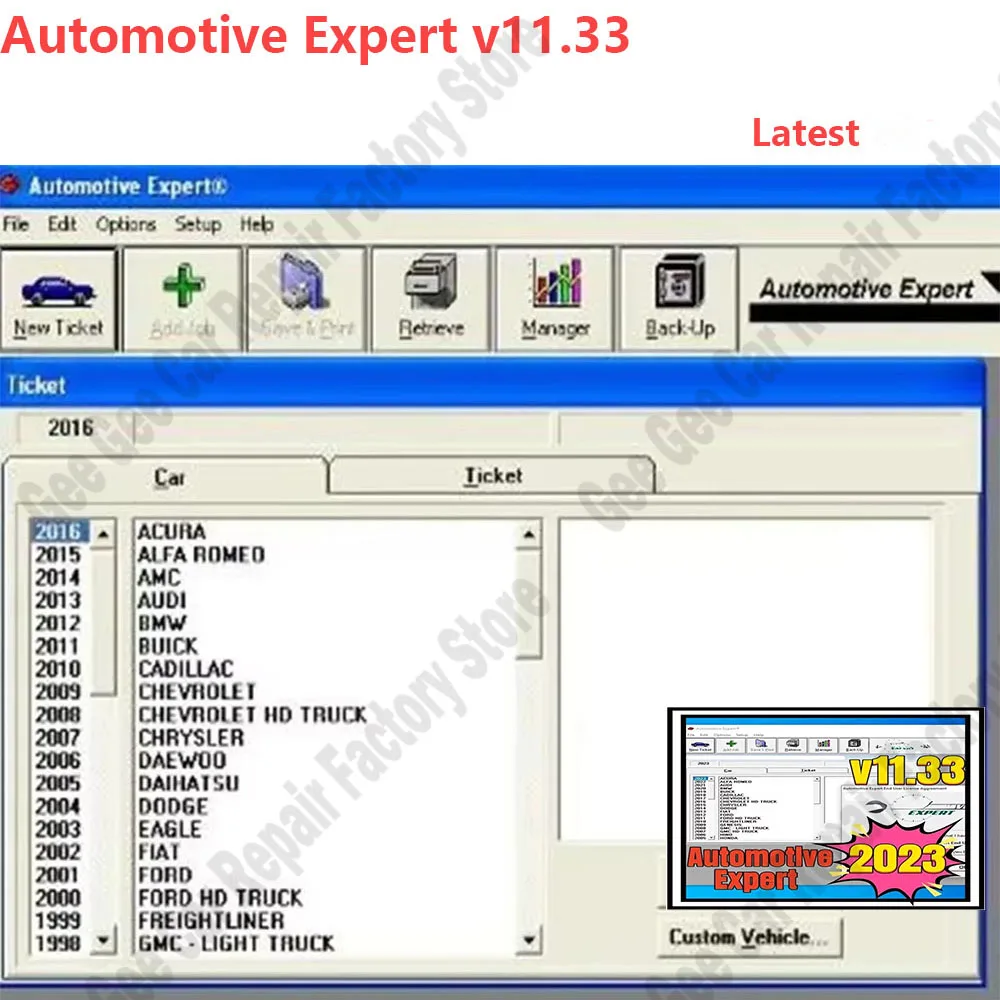Viewport: 1000px width, 1000px height.
Task: Open the Options menu
Action: tap(126, 225)
